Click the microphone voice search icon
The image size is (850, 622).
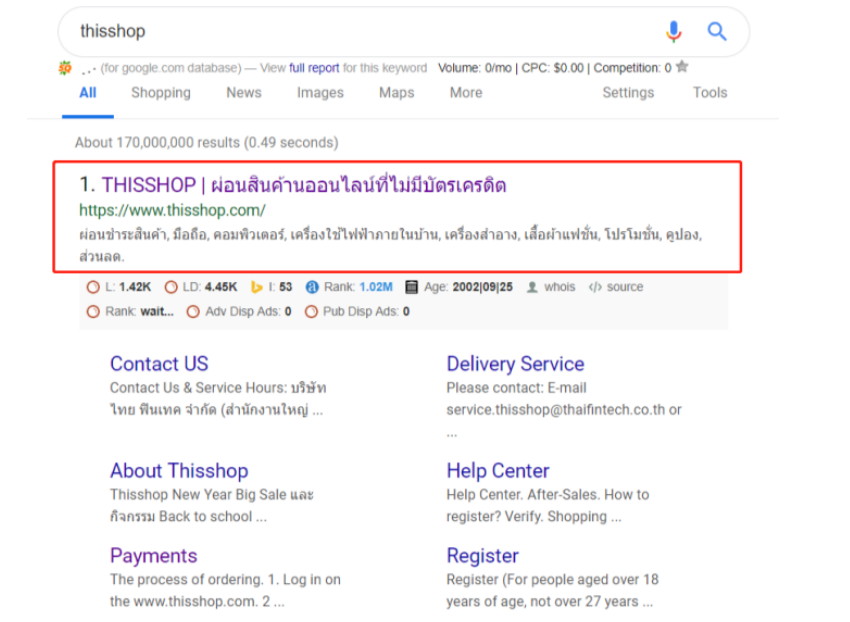673,32
